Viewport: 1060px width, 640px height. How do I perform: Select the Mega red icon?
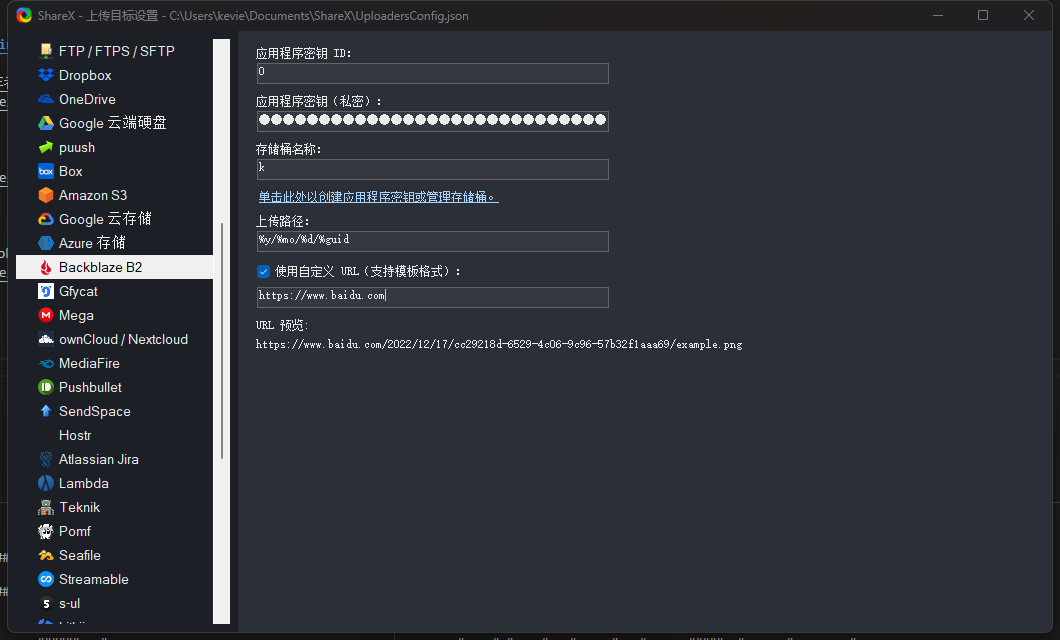click(45, 315)
